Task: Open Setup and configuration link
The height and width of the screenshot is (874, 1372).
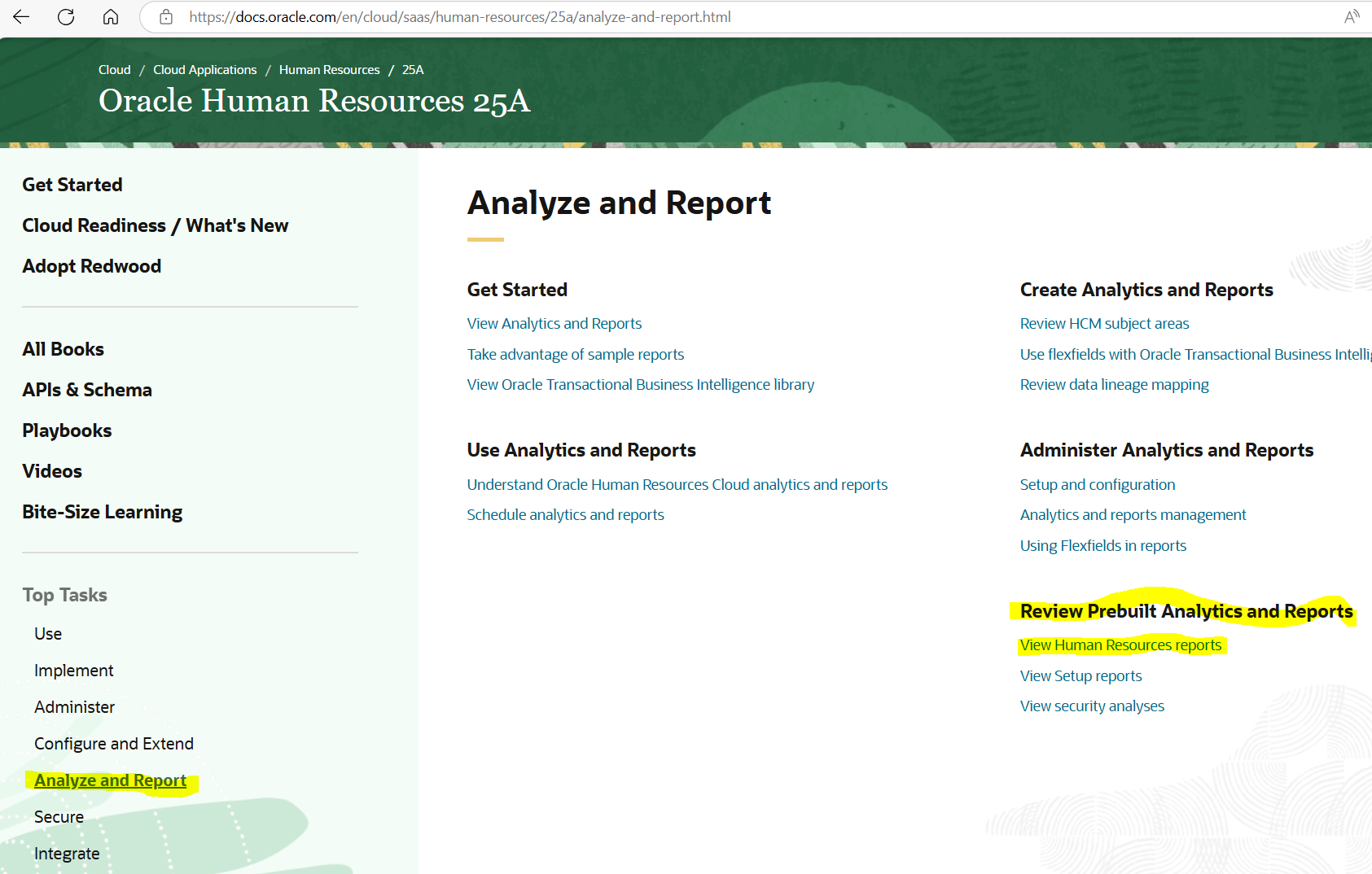Action: [1098, 485]
